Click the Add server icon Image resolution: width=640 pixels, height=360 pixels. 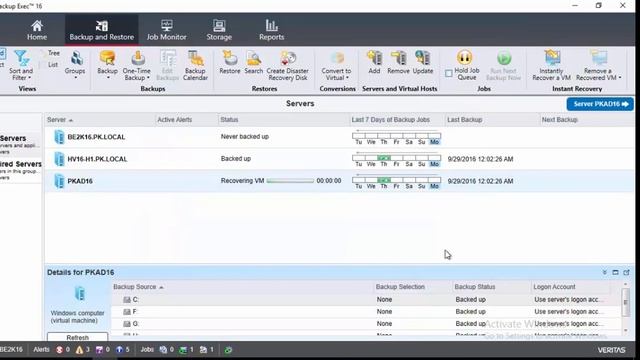(x=374, y=62)
